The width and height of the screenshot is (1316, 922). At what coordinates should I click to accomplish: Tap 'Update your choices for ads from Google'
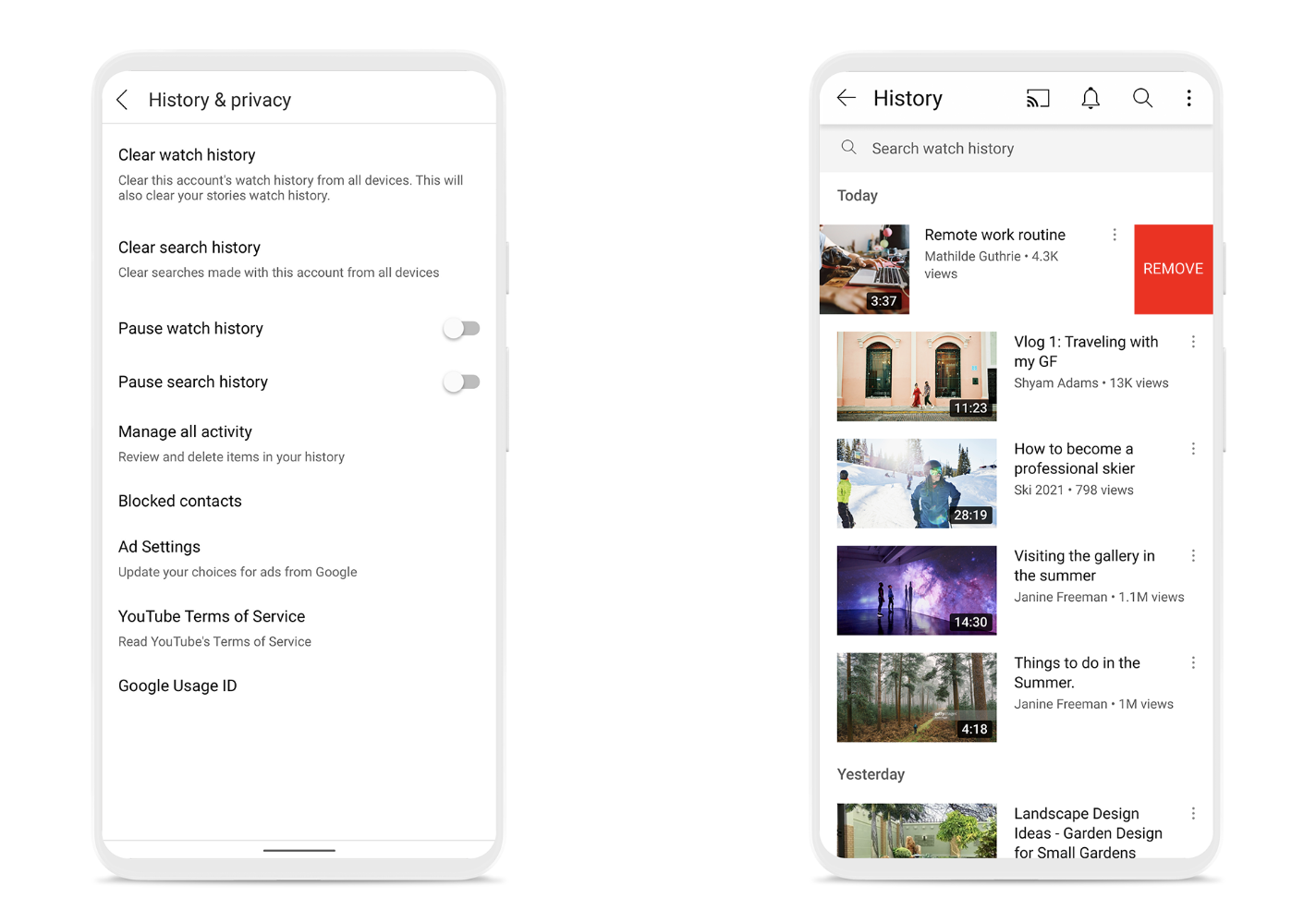[x=238, y=573]
